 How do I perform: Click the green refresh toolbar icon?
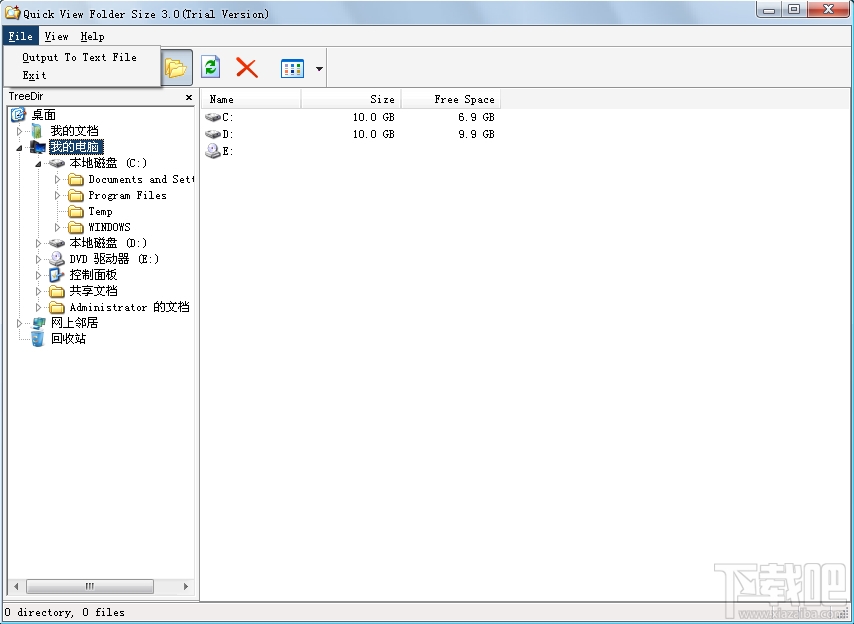(x=211, y=68)
